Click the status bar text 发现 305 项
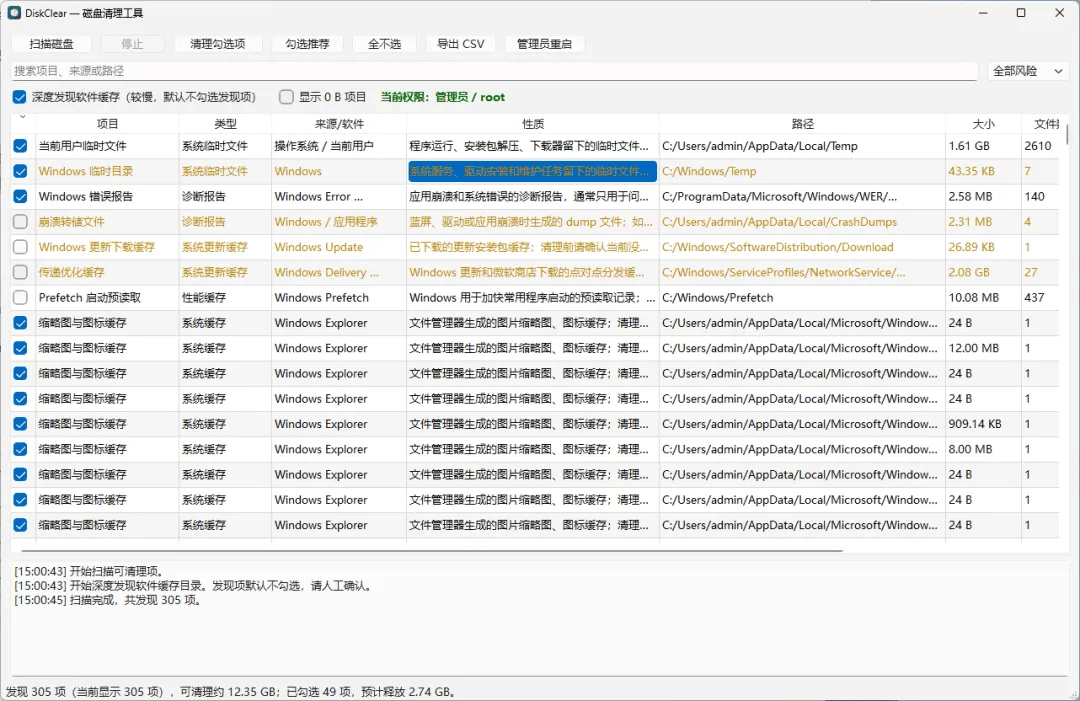This screenshot has width=1080, height=701. click(x=36, y=692)
